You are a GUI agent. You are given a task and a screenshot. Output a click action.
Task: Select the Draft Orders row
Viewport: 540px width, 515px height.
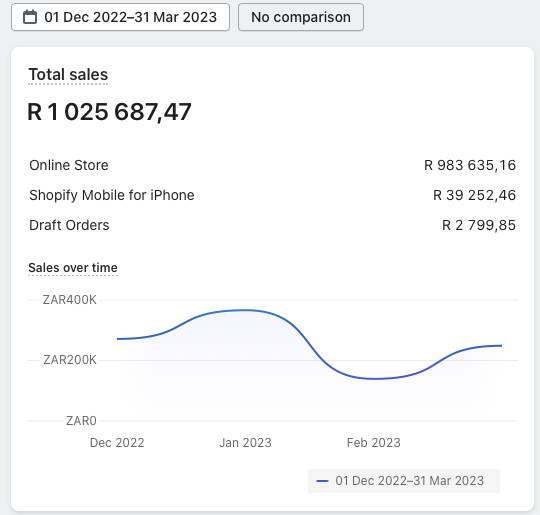[x=272, y=225]
